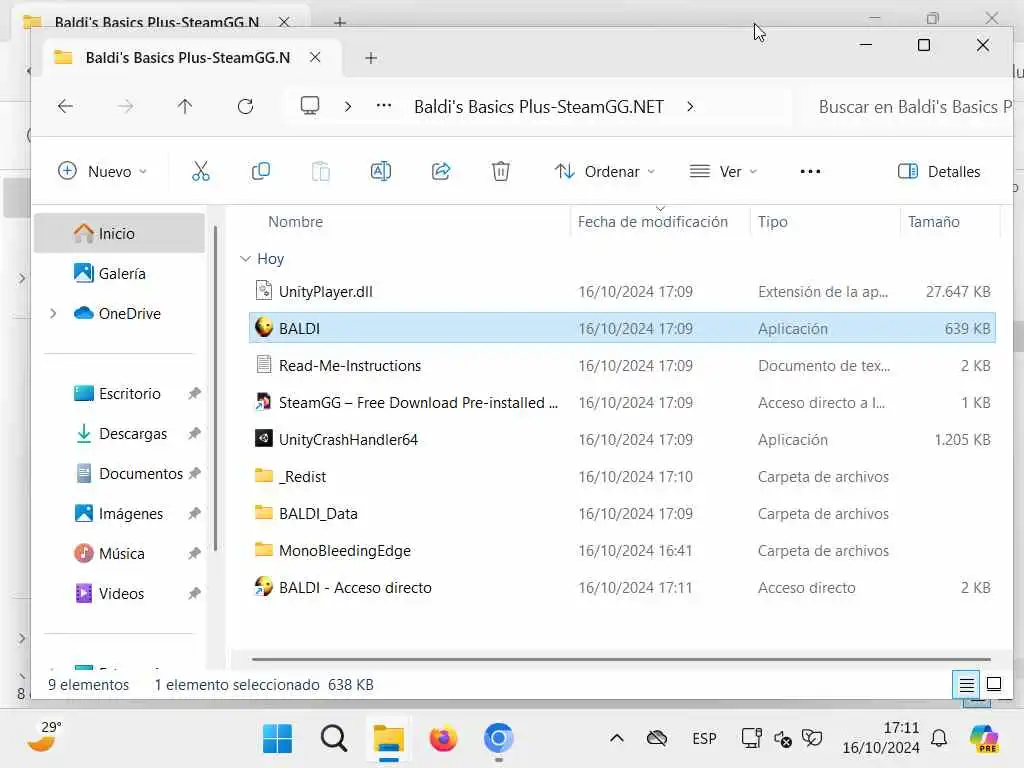Viewport: 1024px width, 768px height.
Task: Close the Baldi's Basics Plus tab
Action: pyautogui.click(x=315, y=57)
